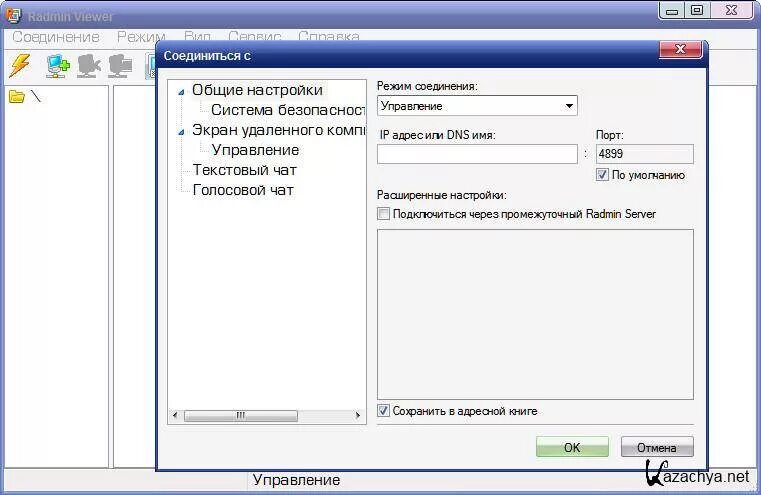The image size is (761, 495).
Task: Click the first gray camera toolbar icon
Action: click(x=89, y=66)
